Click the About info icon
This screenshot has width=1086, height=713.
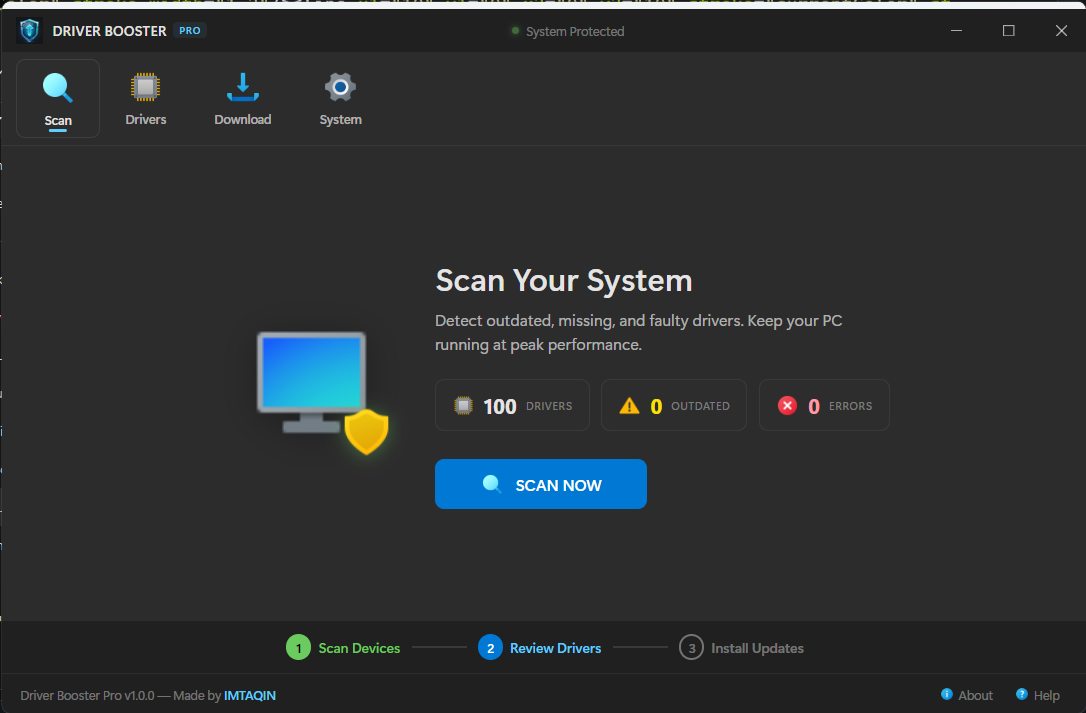point(947,694)
